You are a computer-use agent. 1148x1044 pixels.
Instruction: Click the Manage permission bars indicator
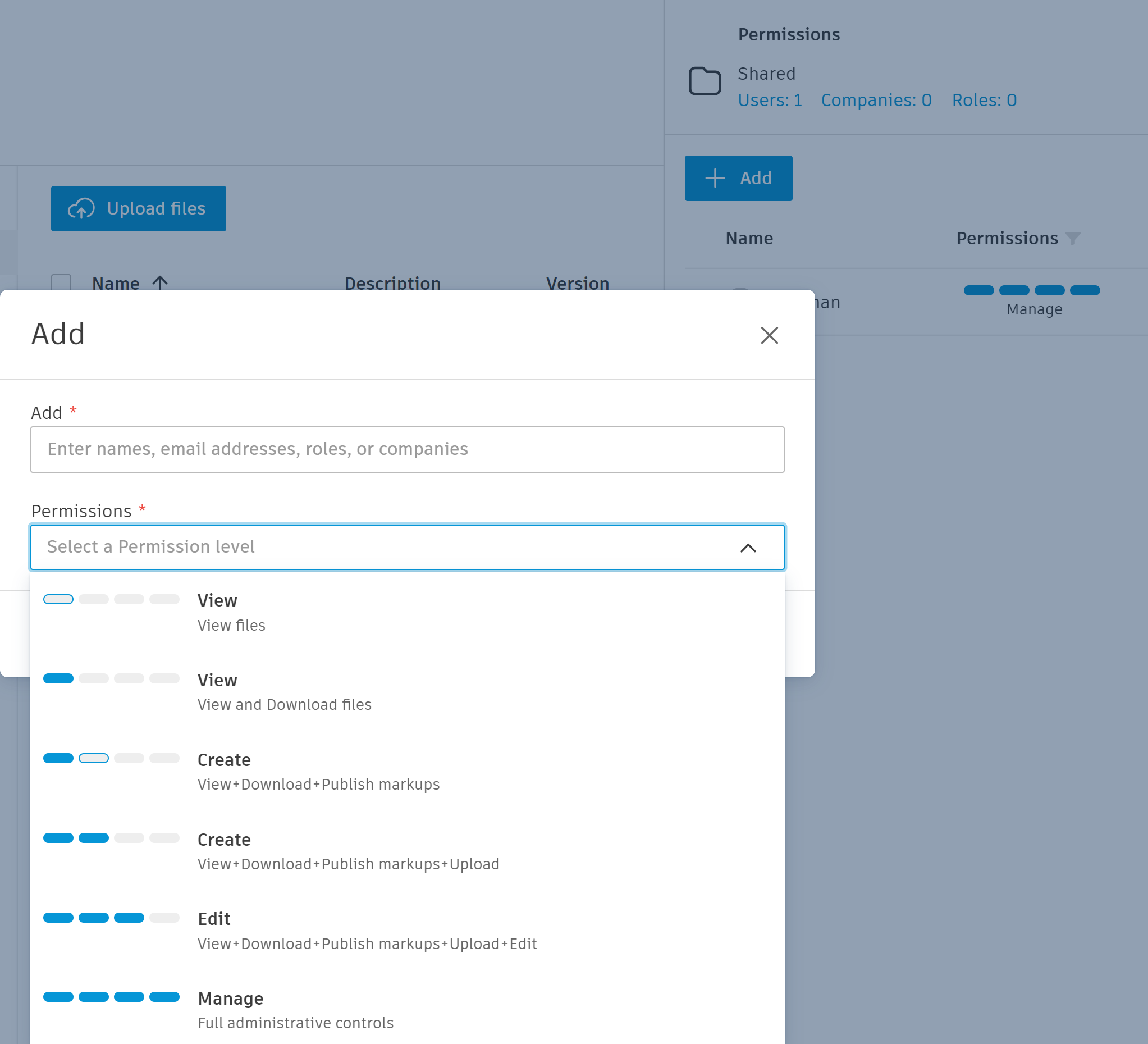(1031, 290)
